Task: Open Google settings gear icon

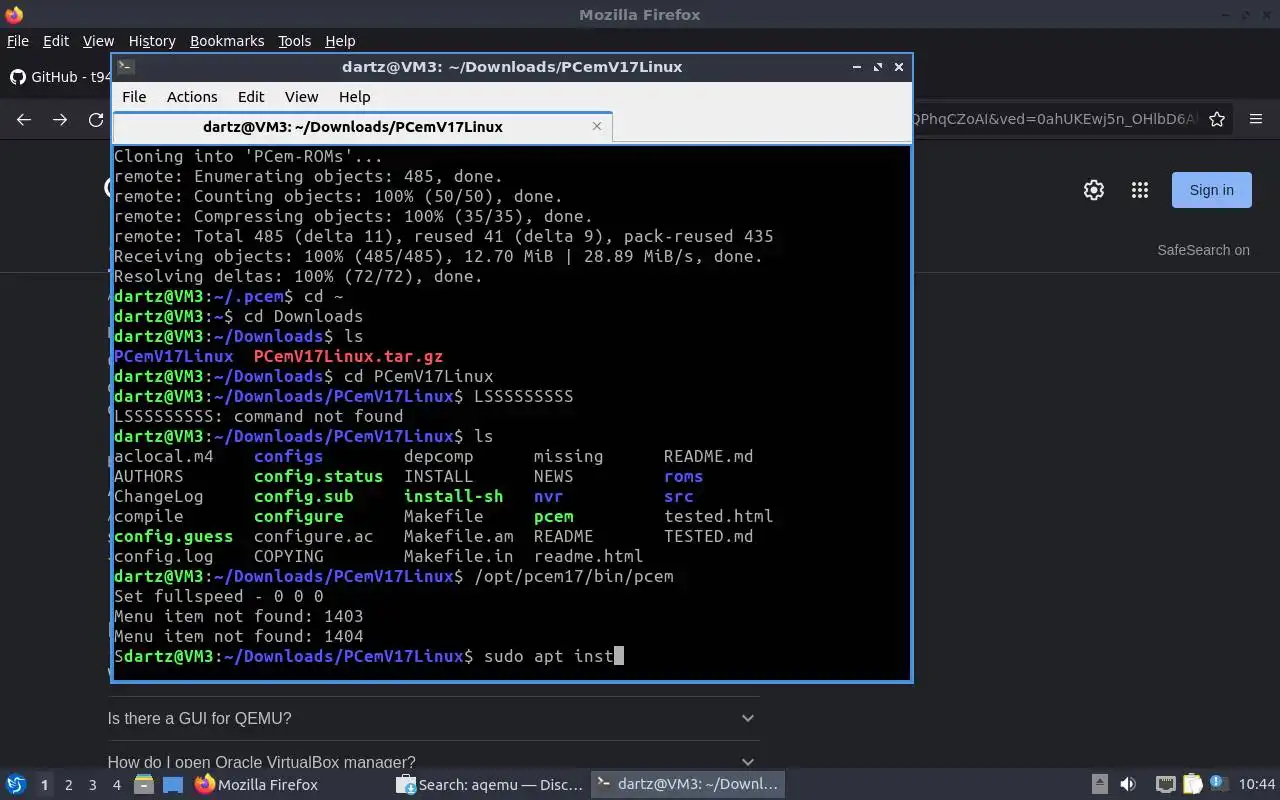Action: click(1094, 190)
